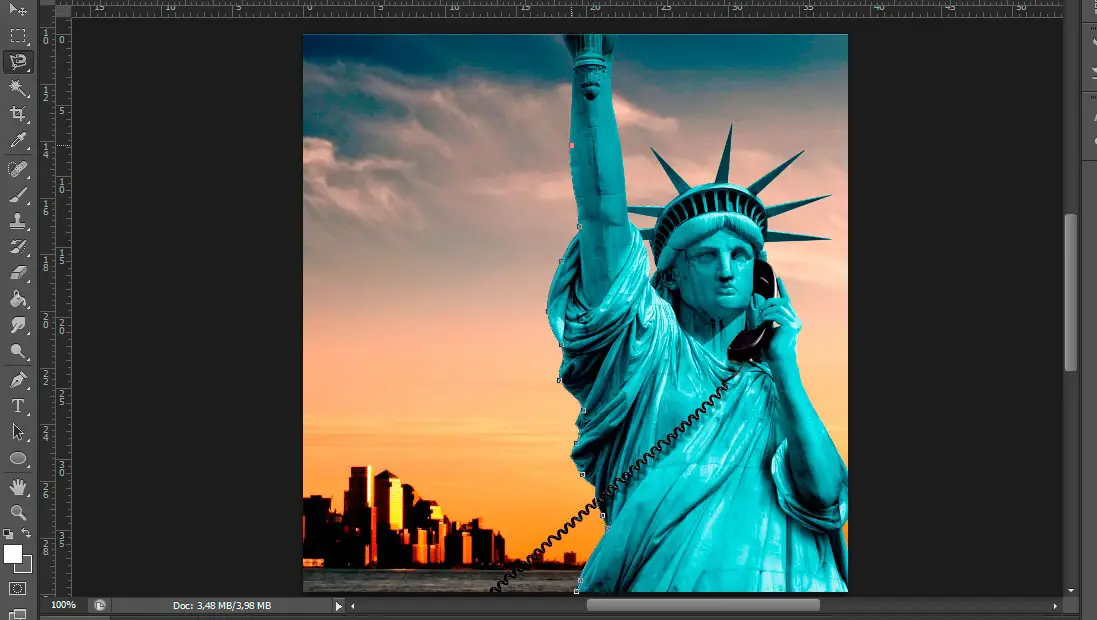Select the Eyedropper tool
Viewport: 1097px width, 620px height.
click(x=18, y=140)
